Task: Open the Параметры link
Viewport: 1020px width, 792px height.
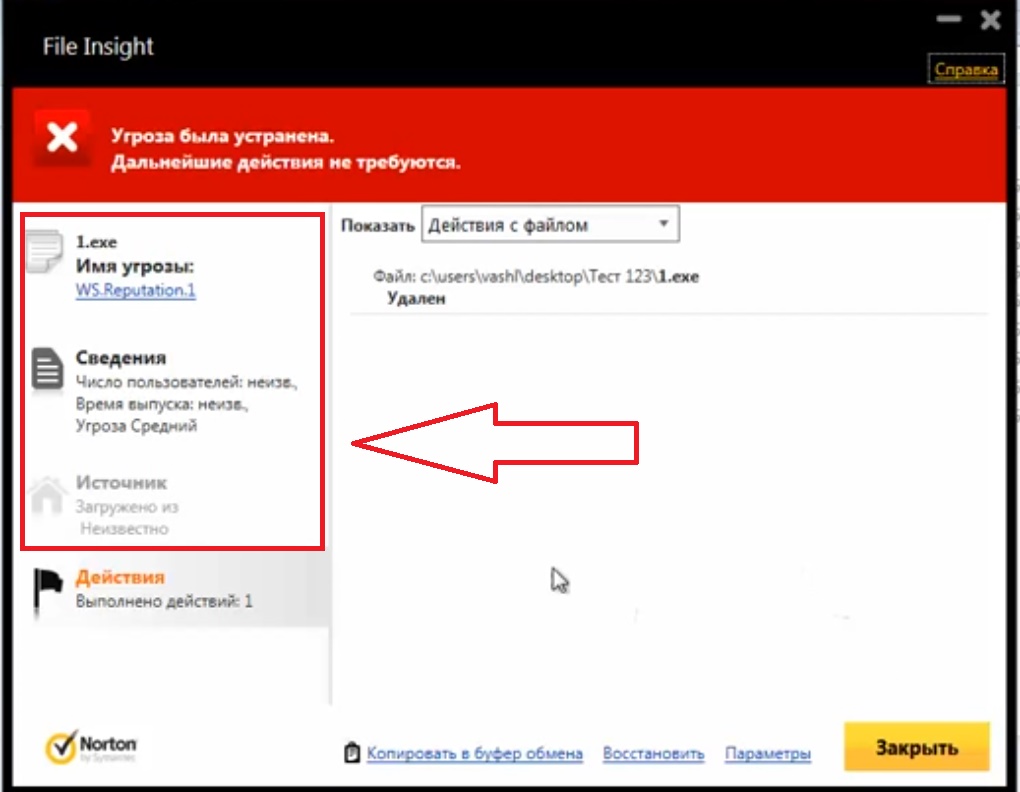Action: click(768, 754)
